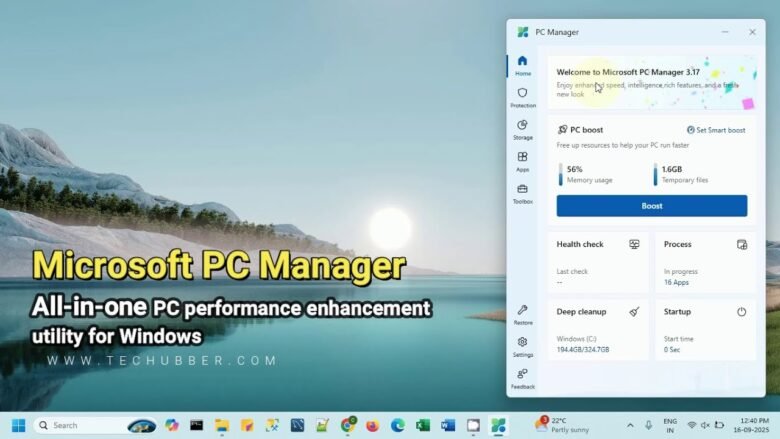Launch Microsoft Edge from the taskbar
780x439 pixels.
(x=397, y=426)
